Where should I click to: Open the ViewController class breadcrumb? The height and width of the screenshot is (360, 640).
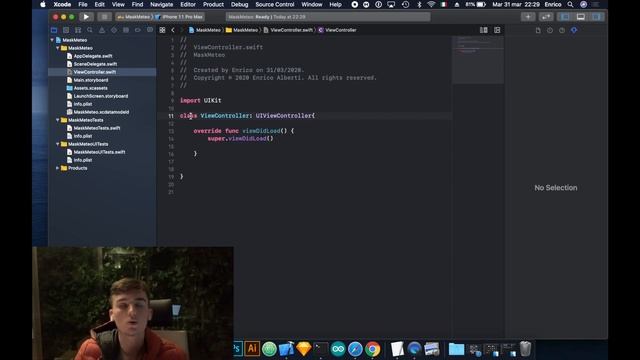point(337,30)
